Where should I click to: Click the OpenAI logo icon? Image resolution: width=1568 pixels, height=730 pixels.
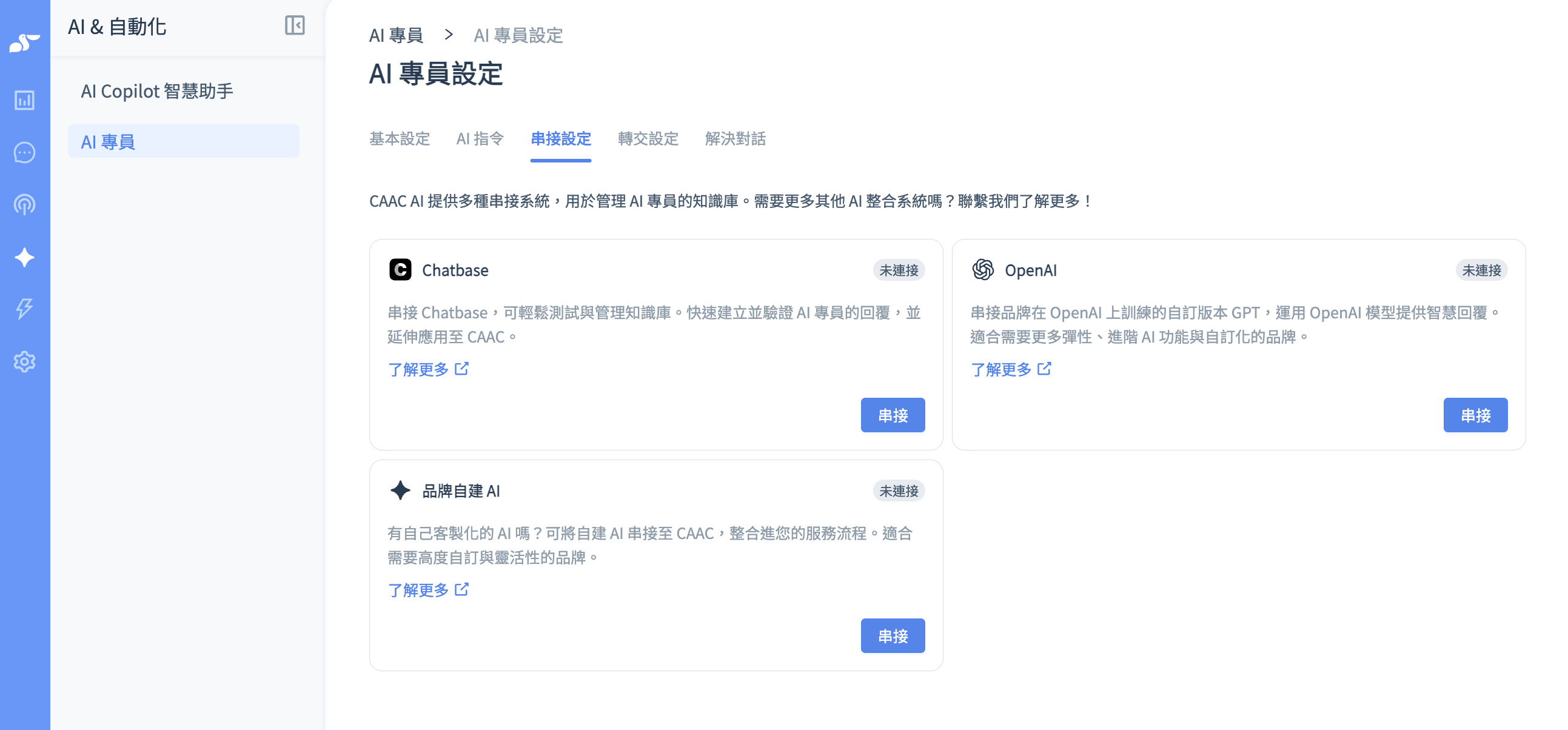click(983, 270)
